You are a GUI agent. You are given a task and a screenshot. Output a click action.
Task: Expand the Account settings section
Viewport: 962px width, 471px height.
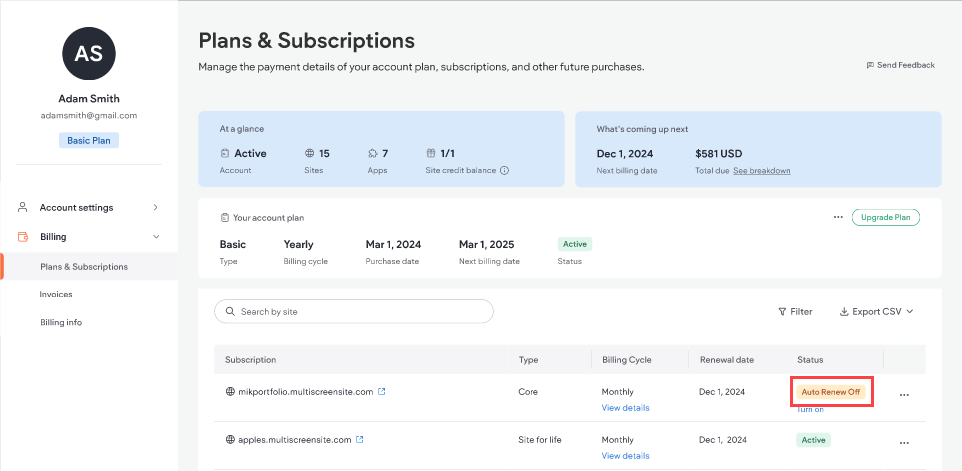pyautogui.click(x=155, y=207)
